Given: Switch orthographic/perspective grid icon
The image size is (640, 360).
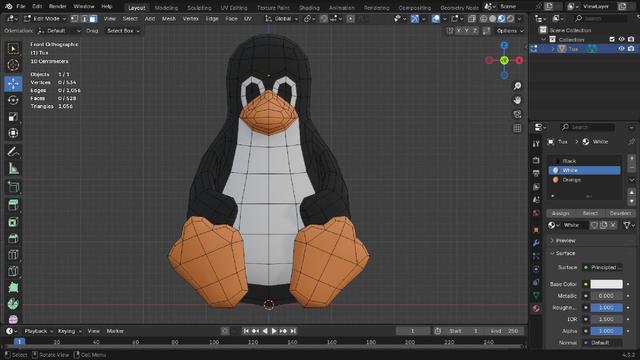Looking at the screenshot, I should tap(517, 128).
